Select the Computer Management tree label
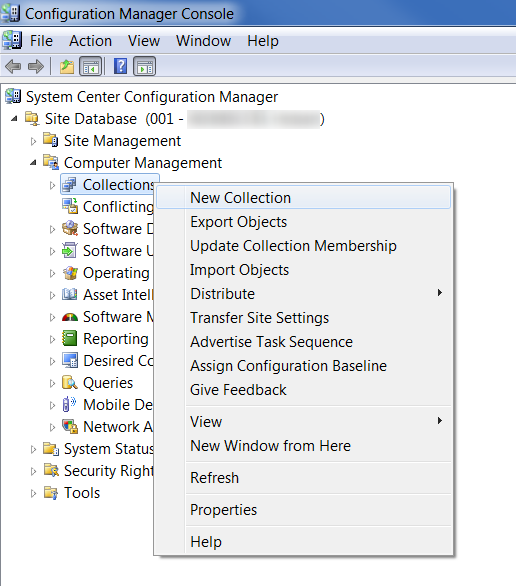Screen dimensions: 516x586 (143, 163)
